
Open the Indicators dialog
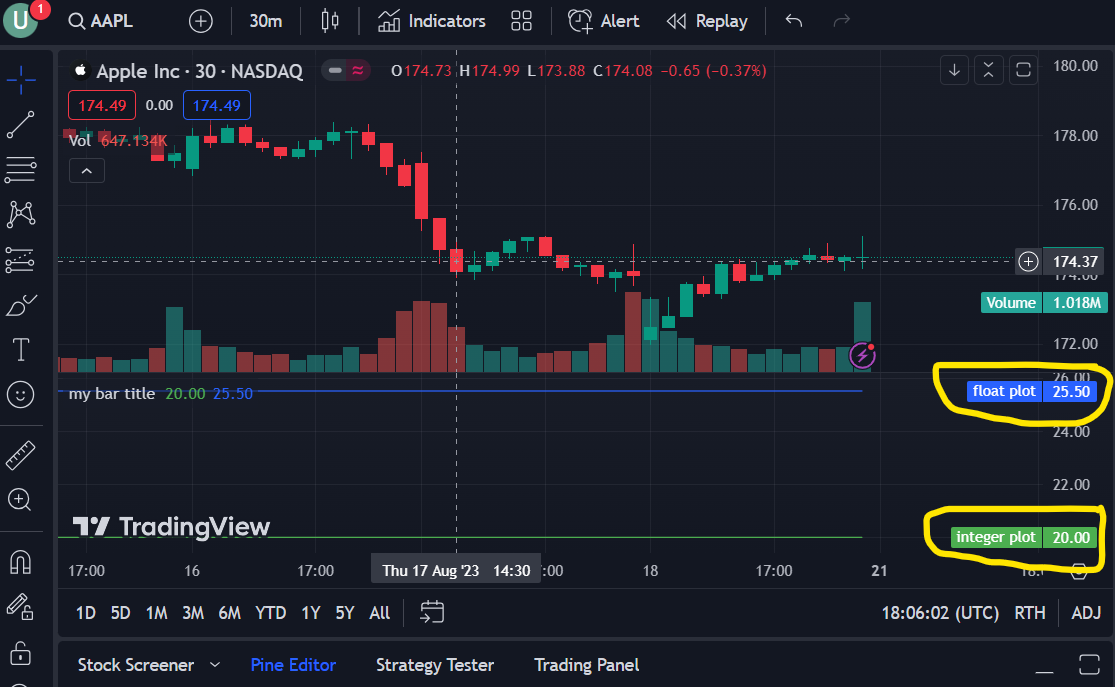[432, 21]
